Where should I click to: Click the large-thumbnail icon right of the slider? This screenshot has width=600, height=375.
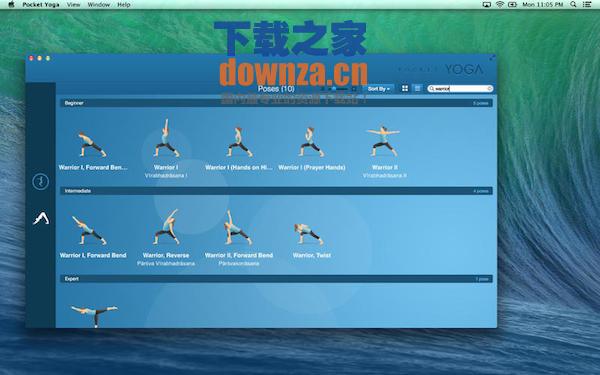tap(354, 89)
